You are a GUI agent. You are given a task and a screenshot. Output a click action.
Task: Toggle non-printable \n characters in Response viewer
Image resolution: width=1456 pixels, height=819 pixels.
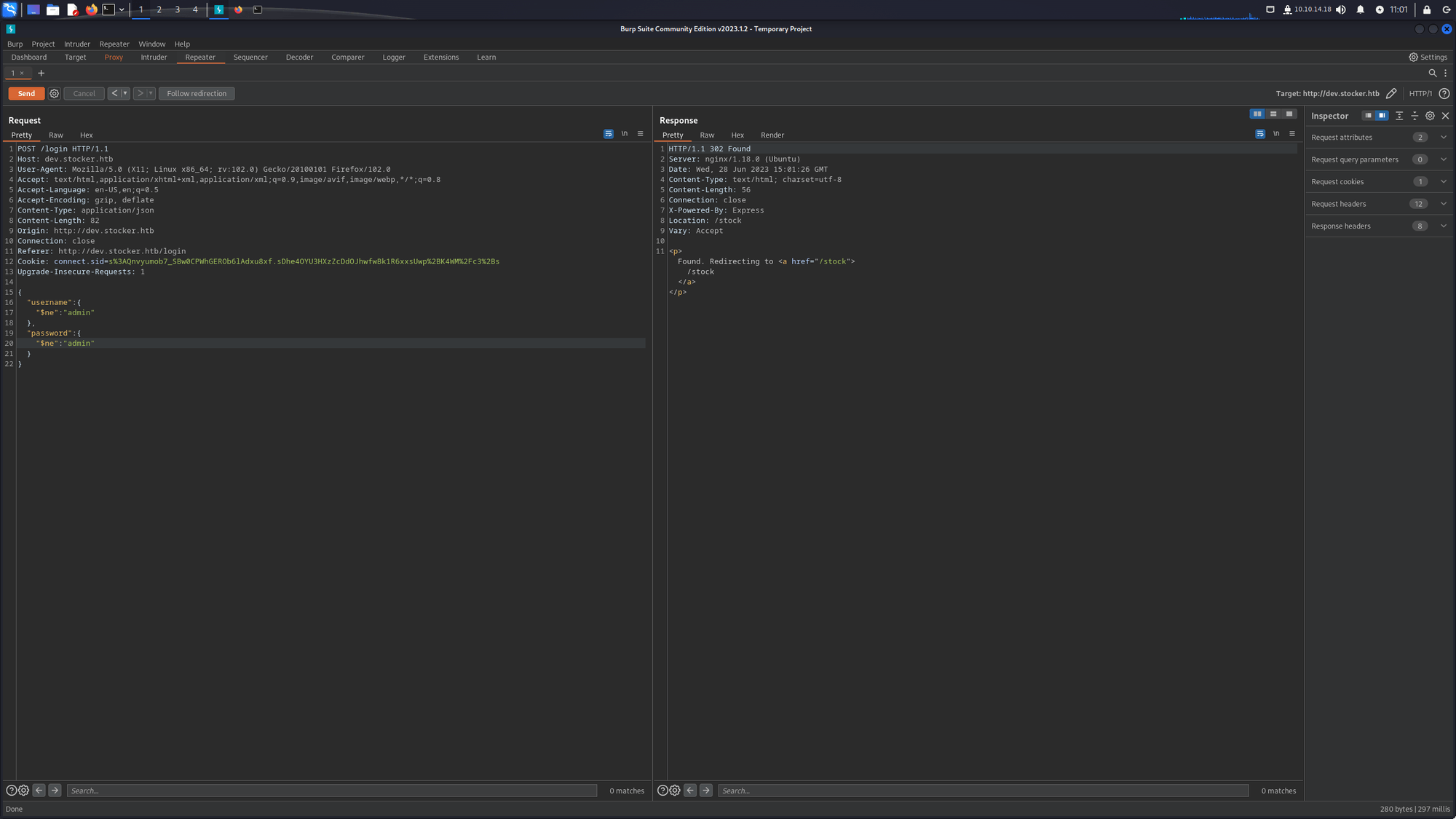click(x=1276, y=134)
